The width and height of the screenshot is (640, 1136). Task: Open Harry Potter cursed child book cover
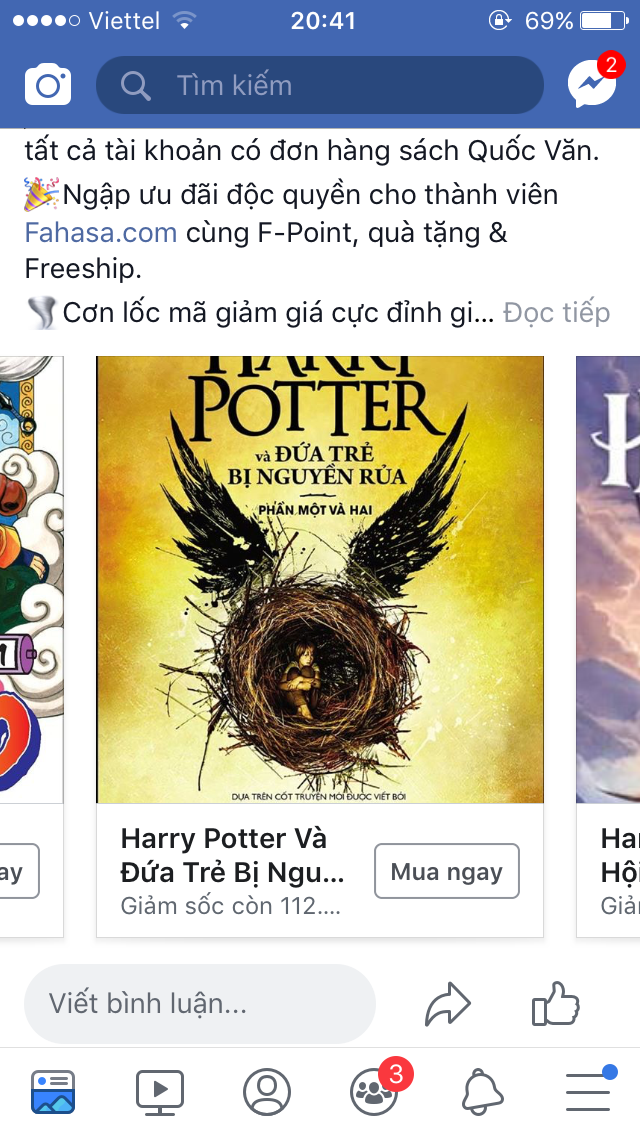(x=320, y=580)
